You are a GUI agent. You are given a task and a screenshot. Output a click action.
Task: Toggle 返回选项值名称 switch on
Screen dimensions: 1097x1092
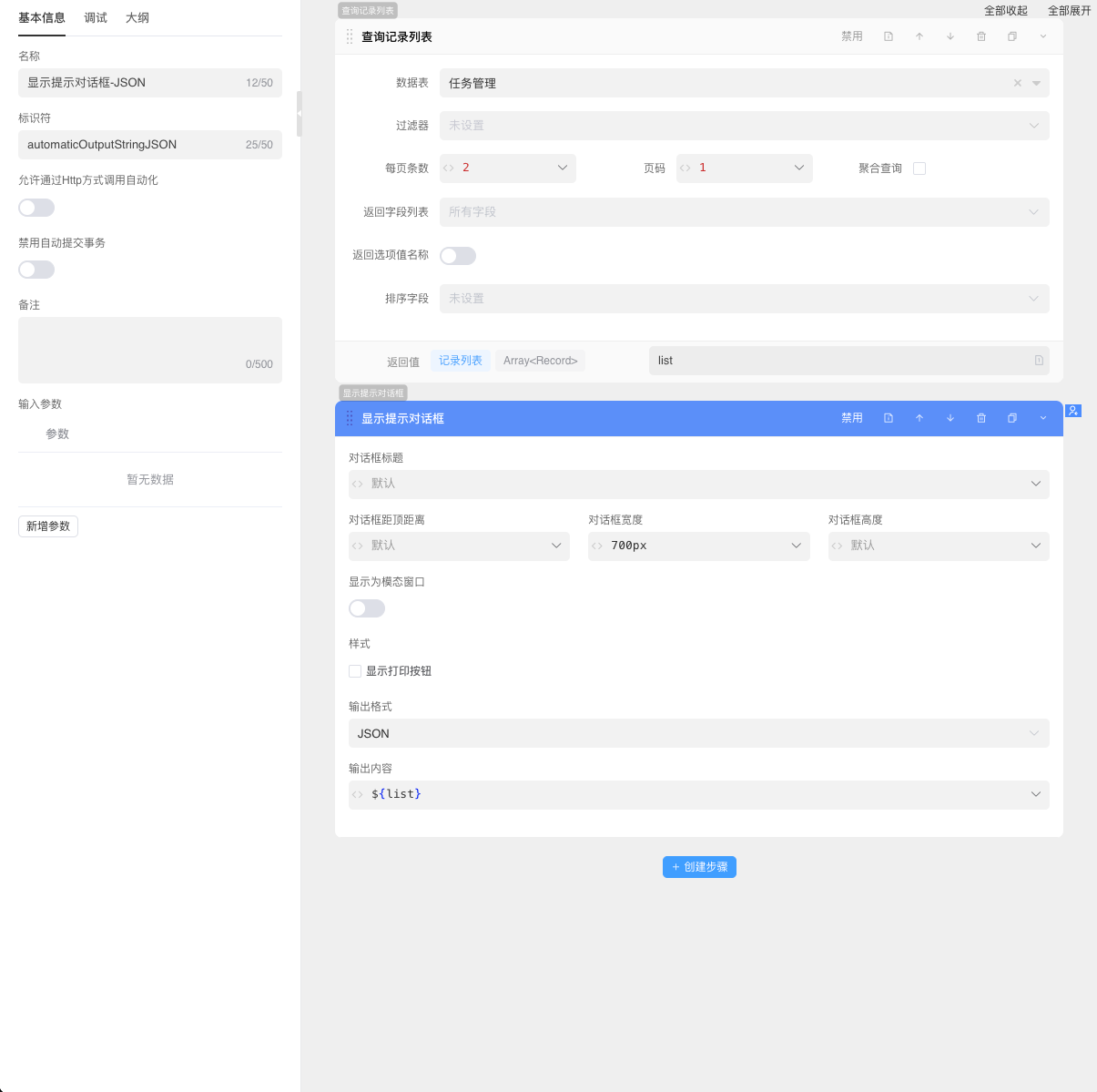(458, 256)
